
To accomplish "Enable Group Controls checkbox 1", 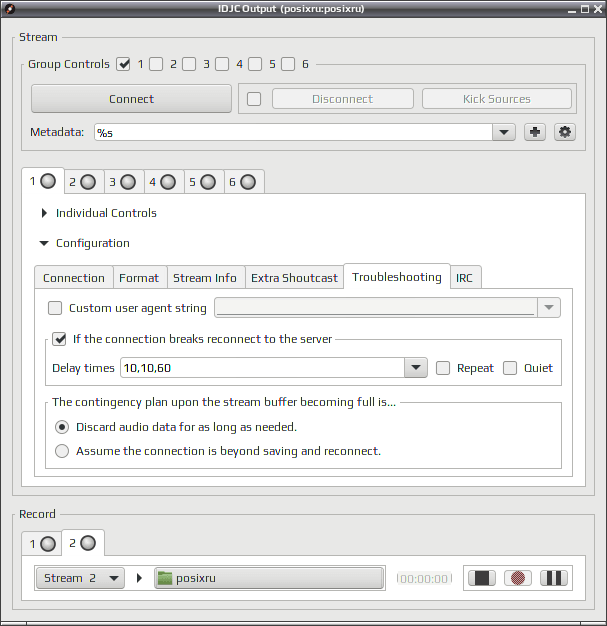I will coord(123,64).
